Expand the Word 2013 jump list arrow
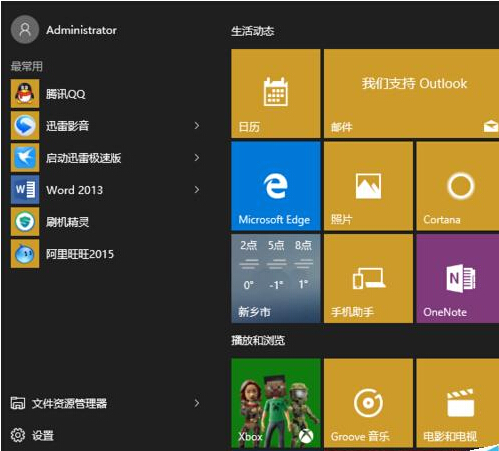Image resolution: width=499 pixels, height=451 pixels. click(197, 190)
